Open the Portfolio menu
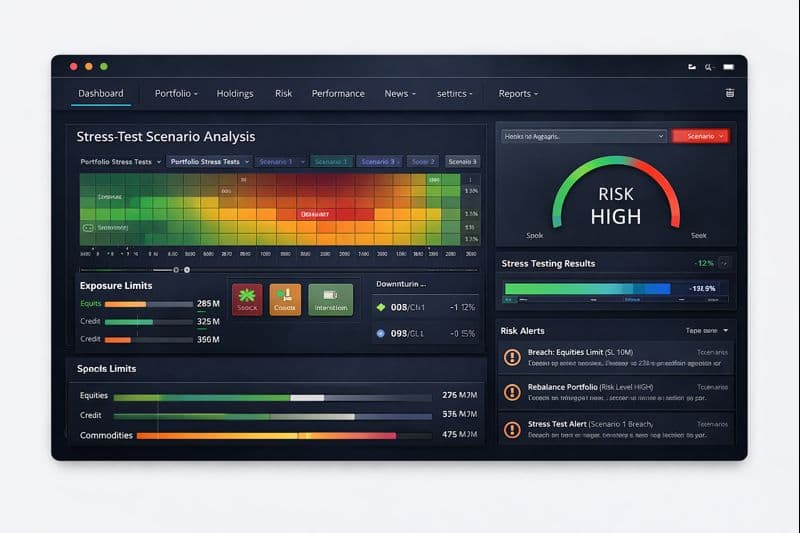The image size is (800, 533). tap(176, 93)
